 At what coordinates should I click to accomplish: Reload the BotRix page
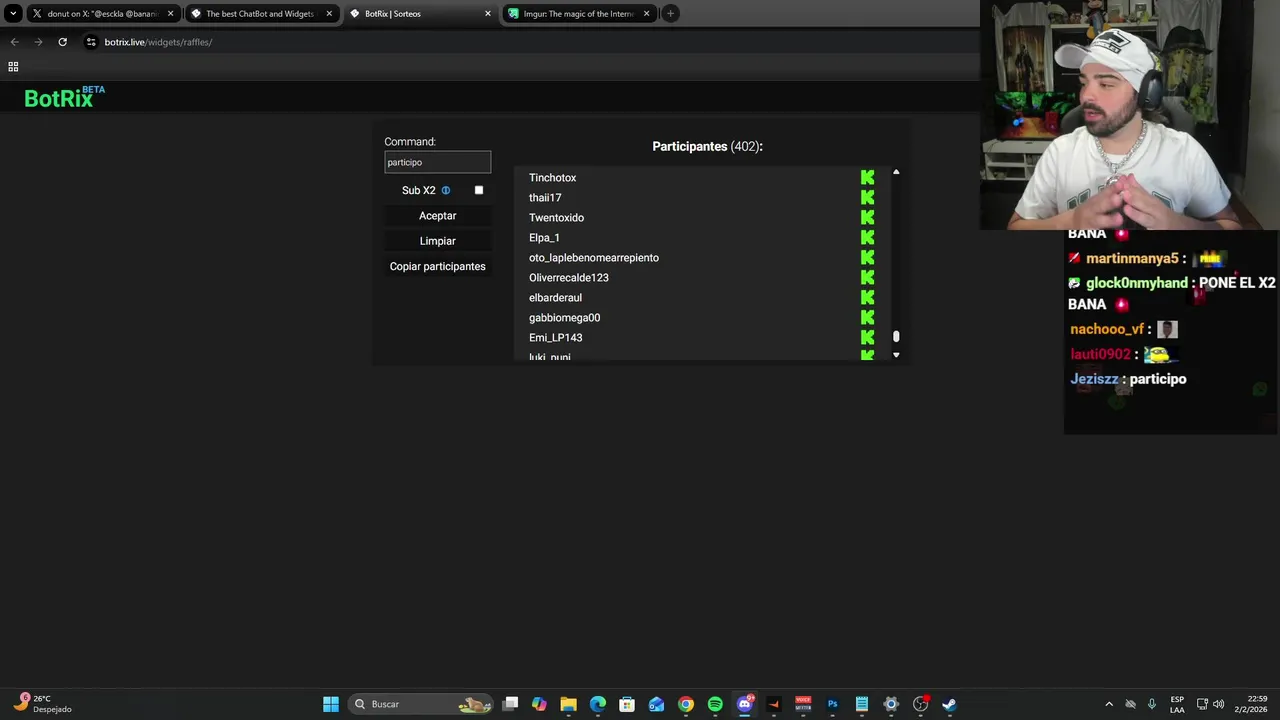click(x=62, y=42)
